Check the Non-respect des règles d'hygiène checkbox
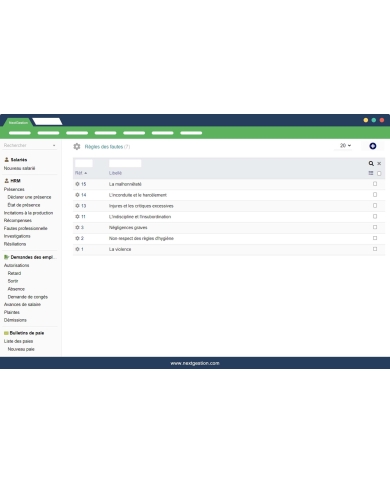This screenshot has height=484, width=390. click(375, 238)
